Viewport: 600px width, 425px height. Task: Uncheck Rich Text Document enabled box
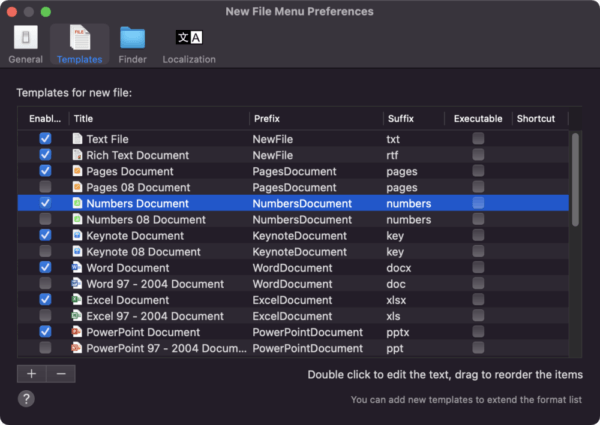click(45, 155)
